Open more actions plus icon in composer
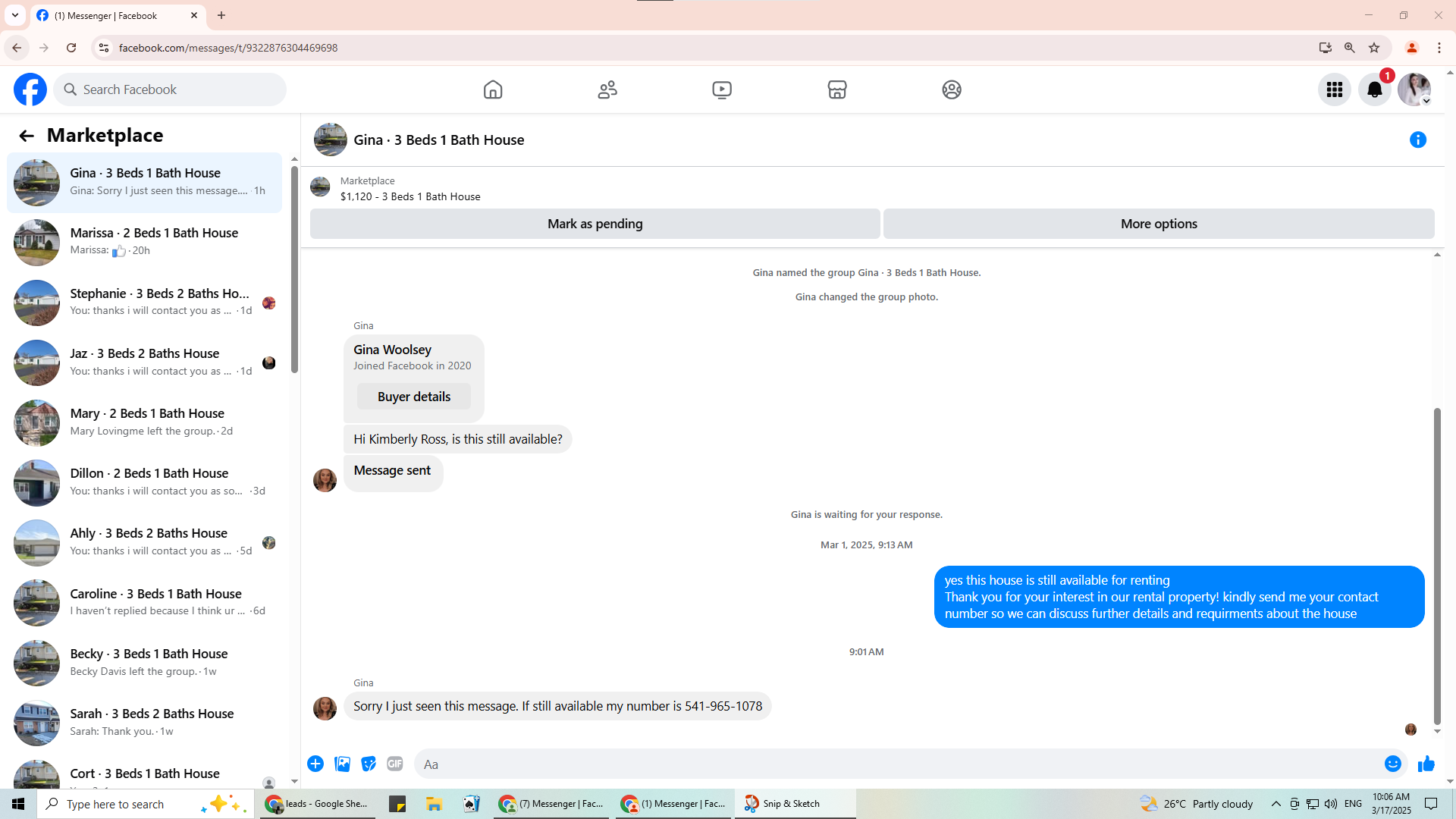The height and width of the screenshot is (819, 1456). [x=315, y=764]
